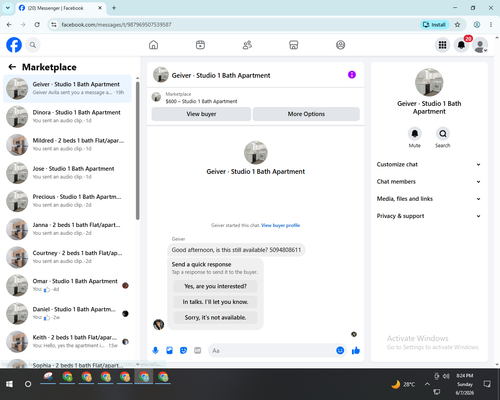The height and width of the screenshot is (400, 500).
Task: Expand the Chat members section
Action: coord(429,182)
